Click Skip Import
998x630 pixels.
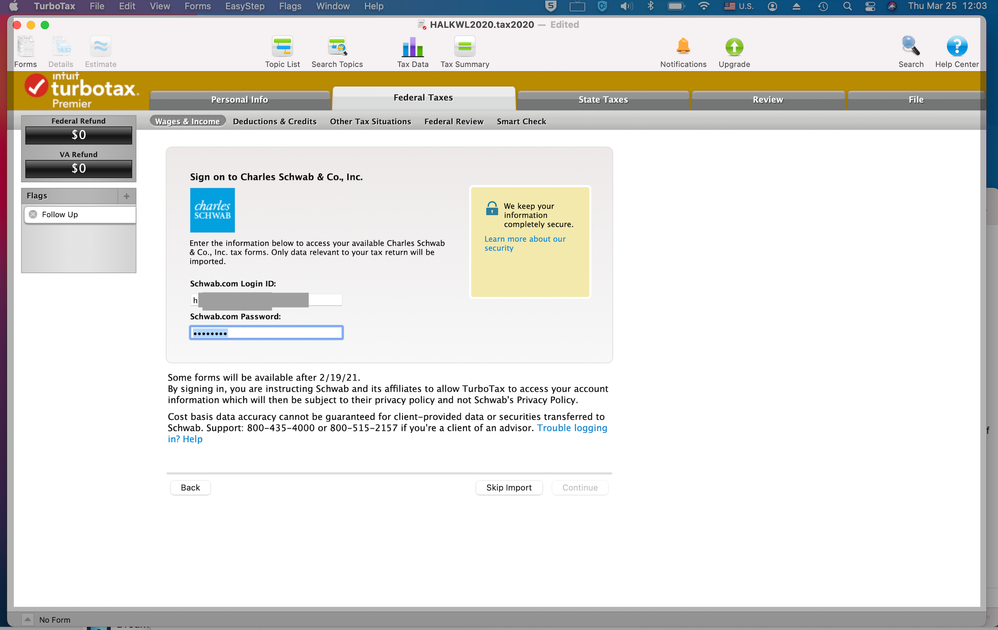(x=509, y=487)
